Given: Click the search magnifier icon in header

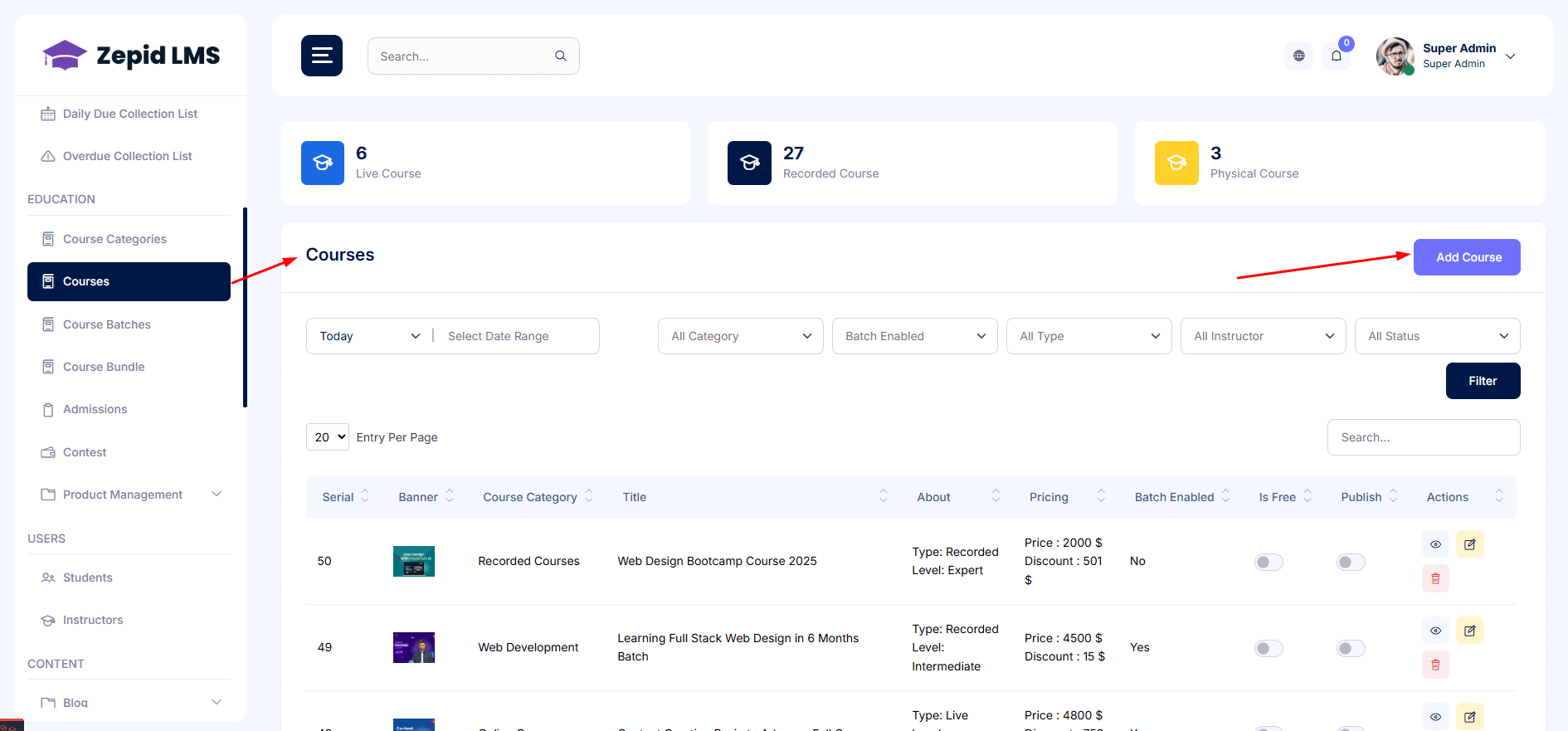Looking at the screenshot, I should tap(561, 56).
